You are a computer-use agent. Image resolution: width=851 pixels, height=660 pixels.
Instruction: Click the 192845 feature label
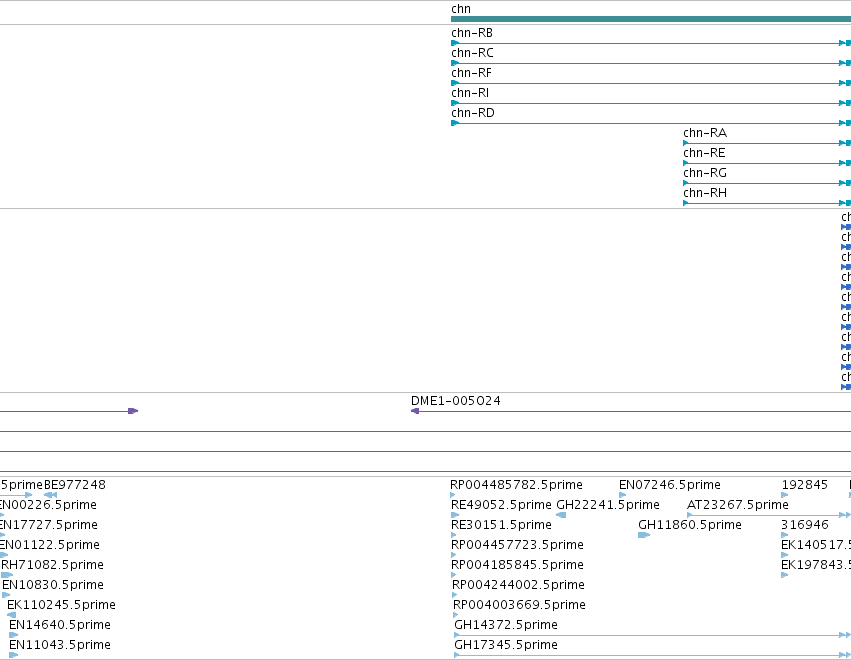click(x=804, y=485)
